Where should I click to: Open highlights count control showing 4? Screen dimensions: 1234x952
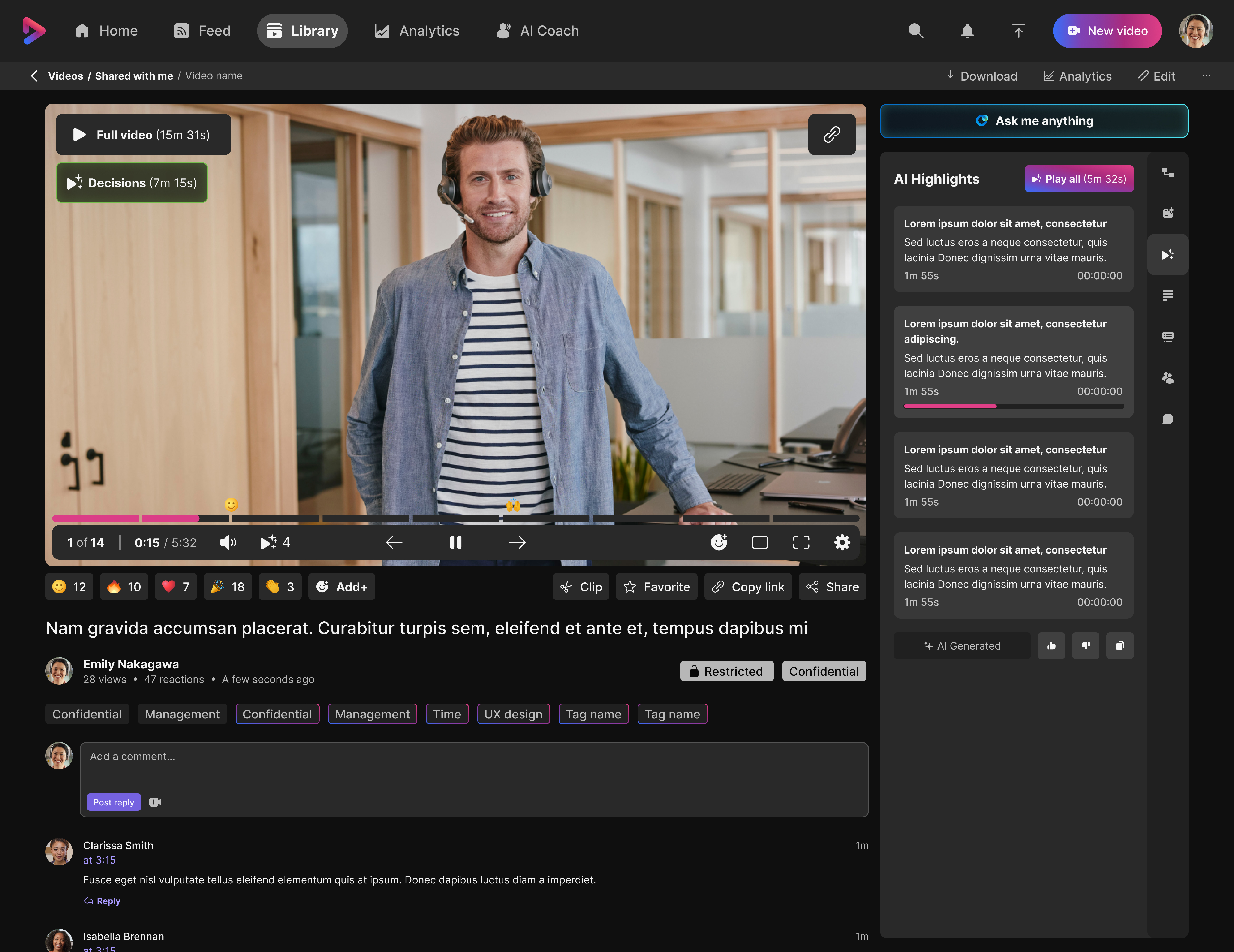[x=275, y=542]
